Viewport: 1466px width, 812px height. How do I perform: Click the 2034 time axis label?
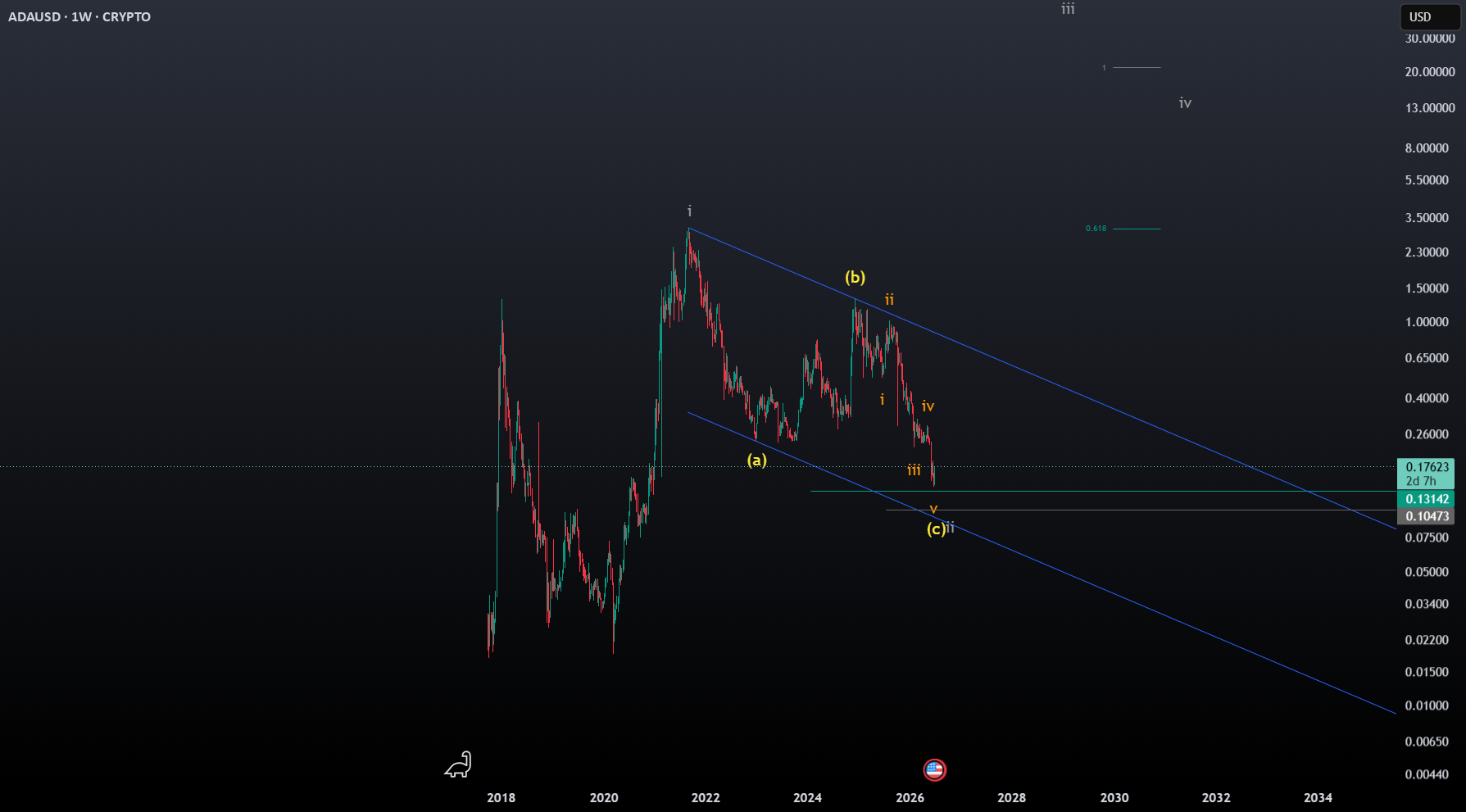coord(1318,797)
